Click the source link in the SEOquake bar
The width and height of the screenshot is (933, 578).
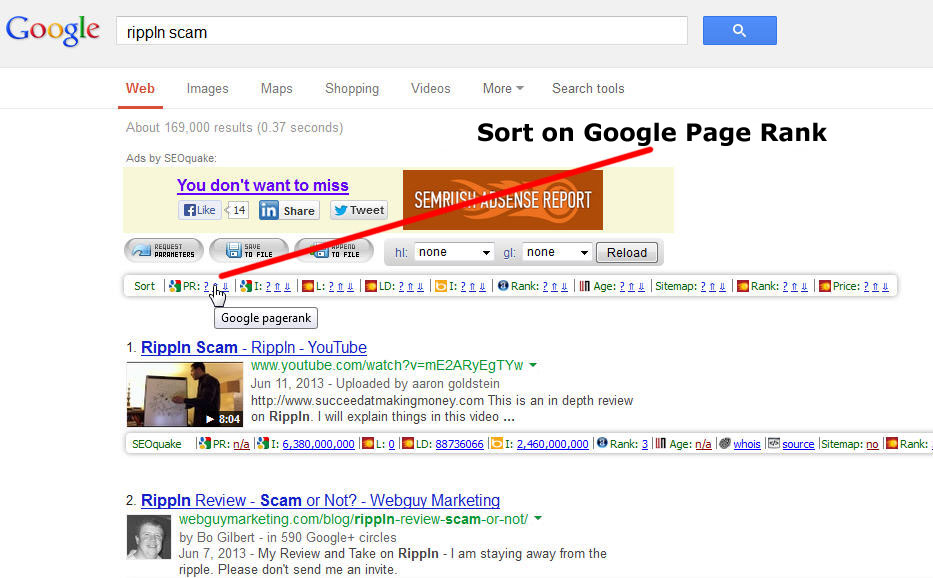click(x=798, y=444)
